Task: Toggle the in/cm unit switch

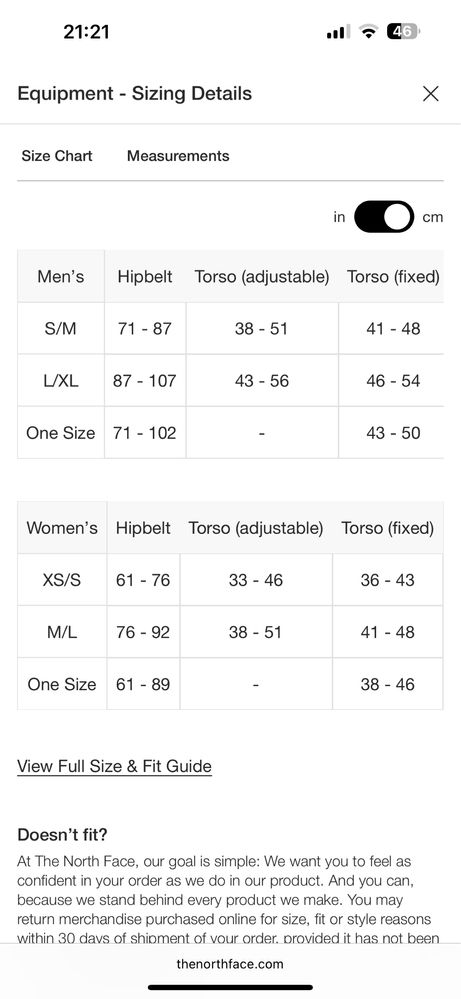Action: (x=383, y=217)
